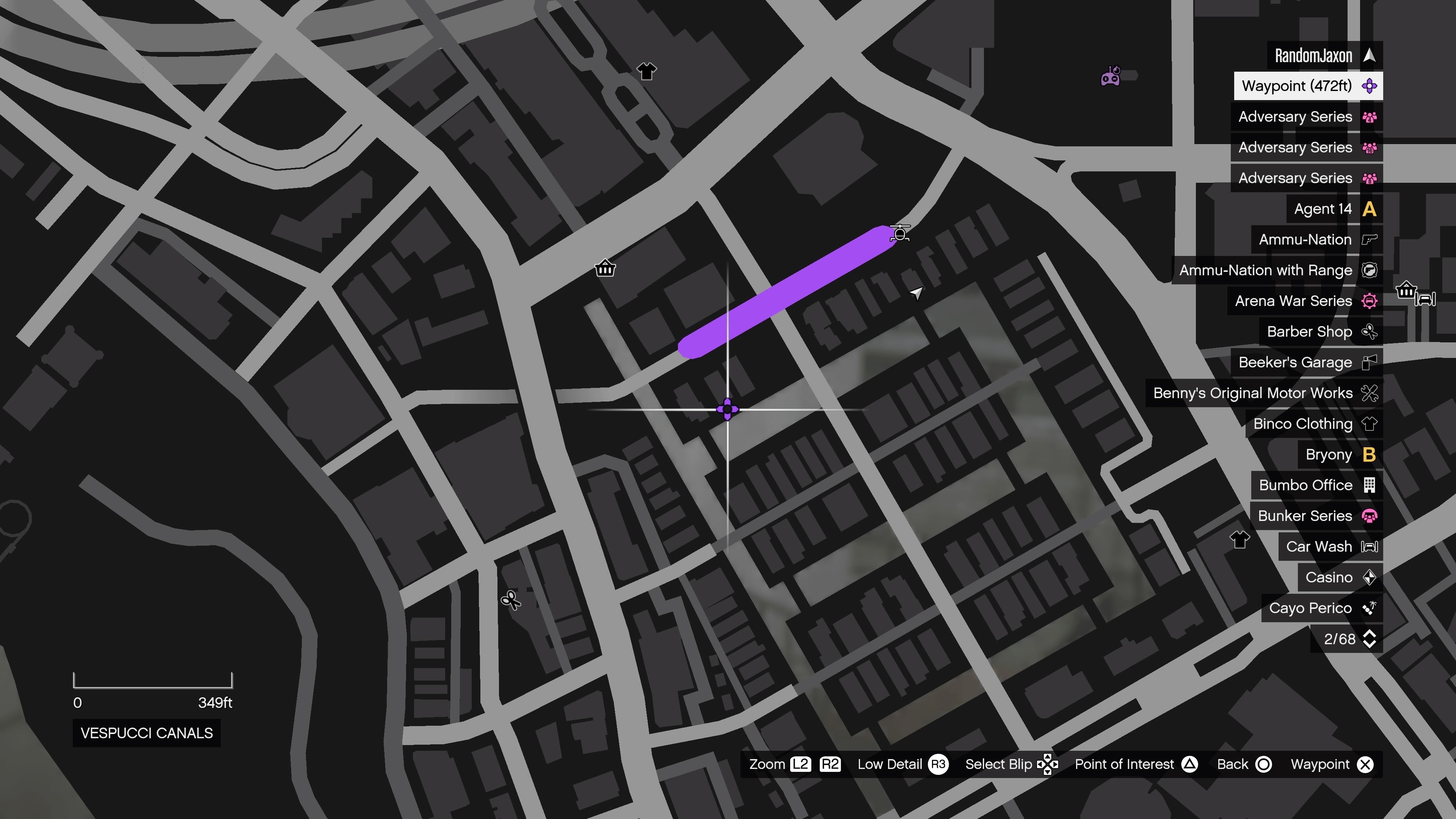Select the car wash blip at right edge
1456x819 pixels.
[x=1426, y=298]
